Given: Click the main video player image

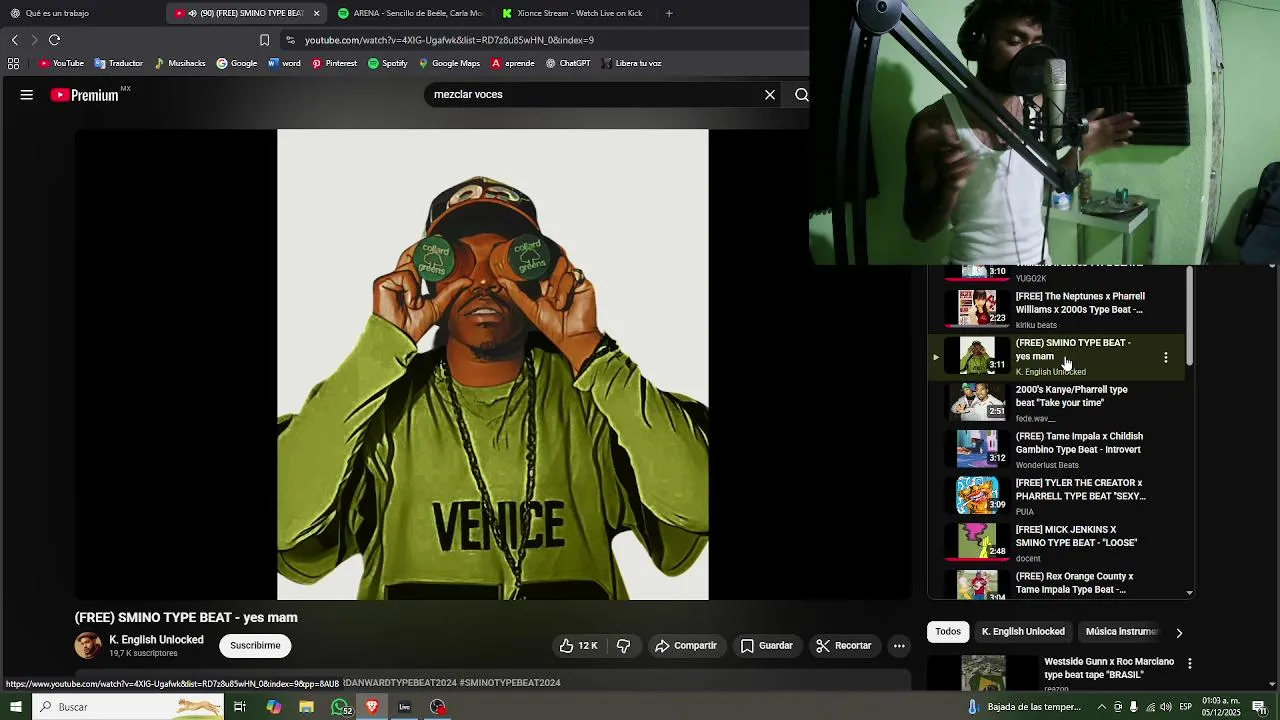Looking at the screenshot, I should (493, 365).
